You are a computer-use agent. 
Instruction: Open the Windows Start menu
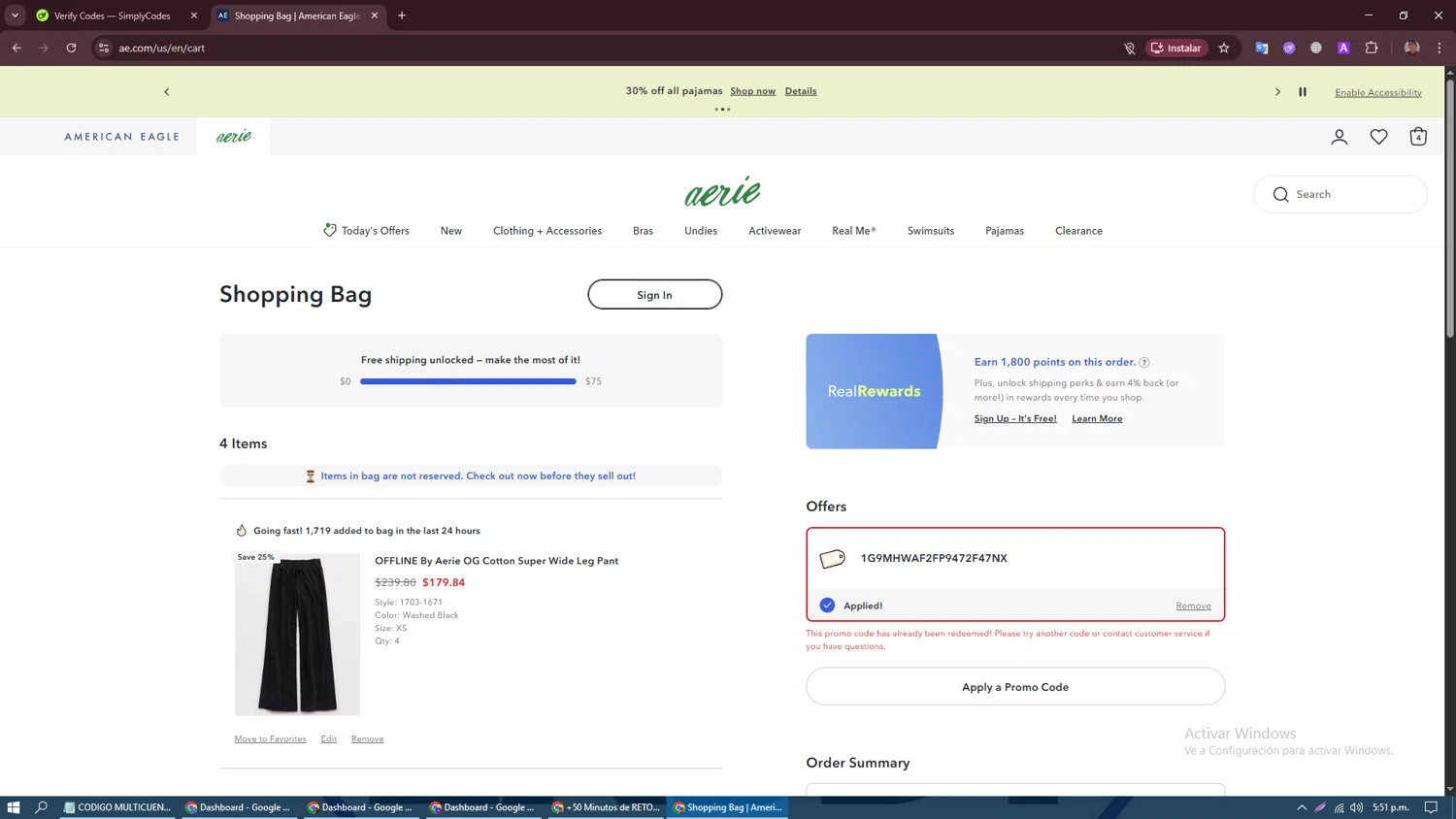[x=14, y=807]
